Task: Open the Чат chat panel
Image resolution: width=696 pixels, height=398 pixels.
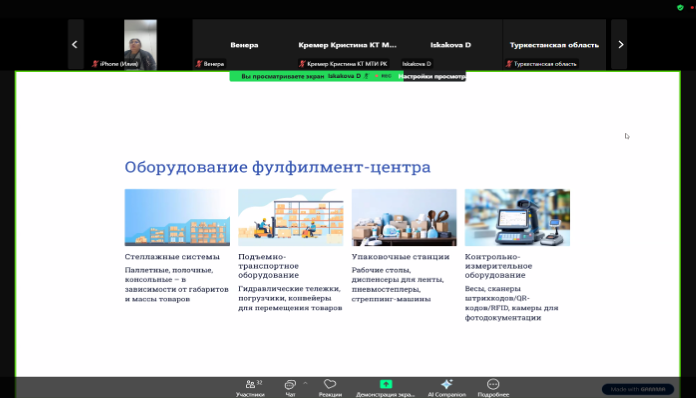Action: pyautogui.click(x=290, y=388)
